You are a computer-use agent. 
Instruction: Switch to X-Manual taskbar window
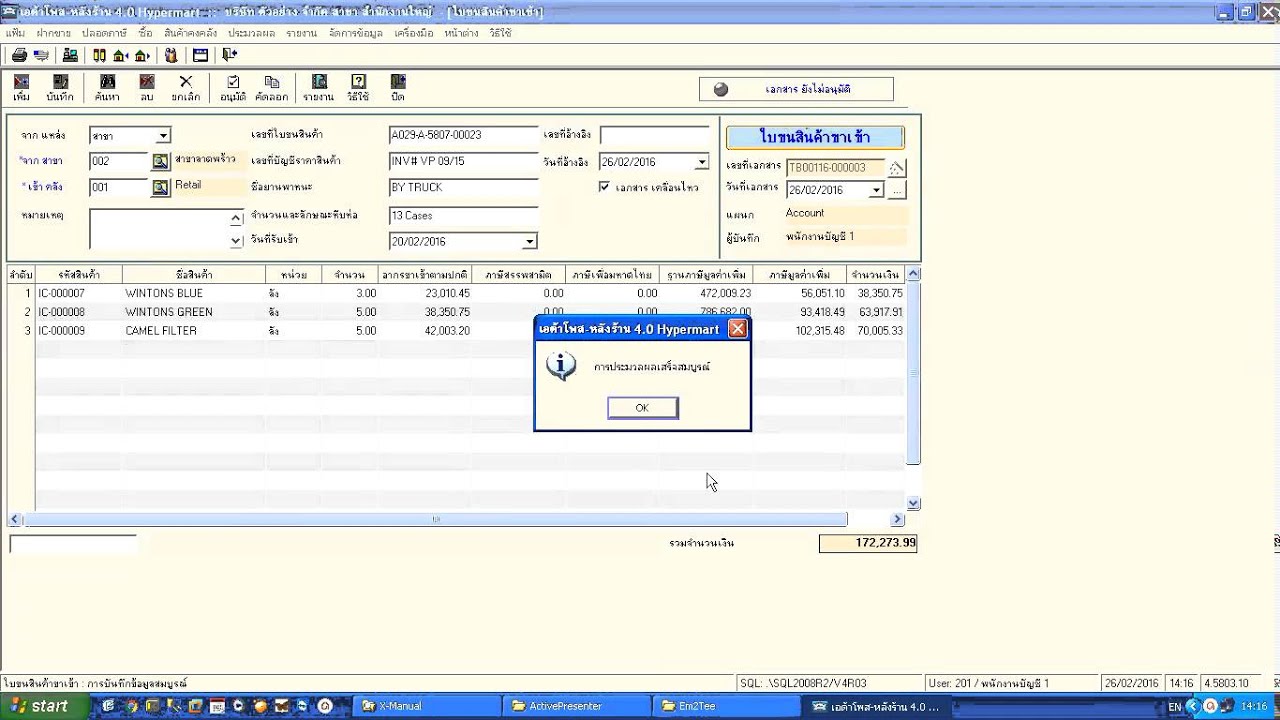428,706
